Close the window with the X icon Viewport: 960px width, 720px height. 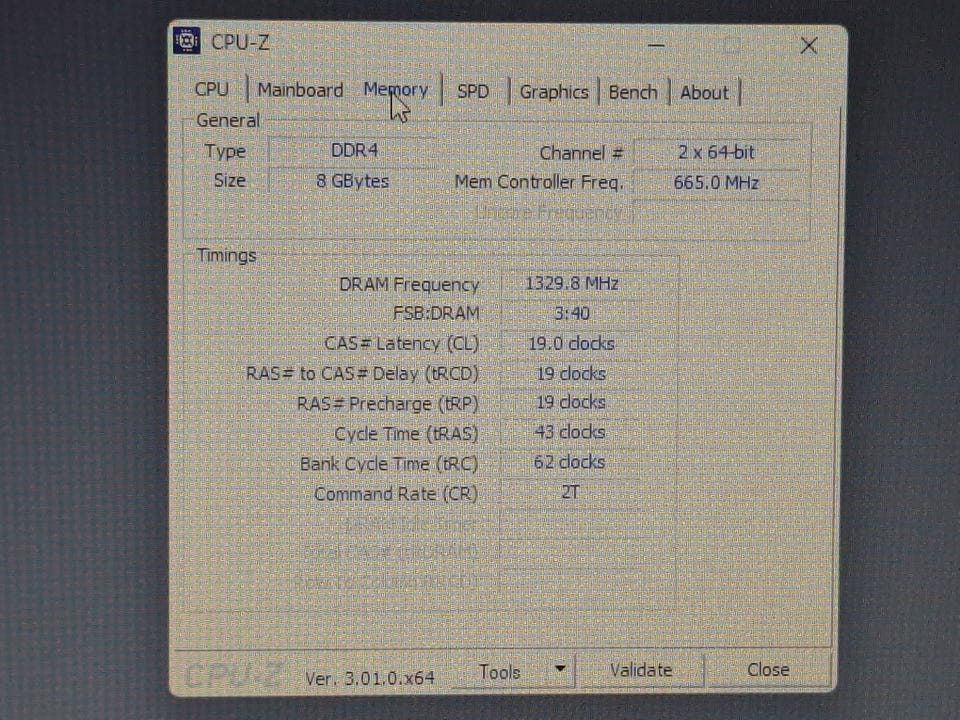[x=809, y=45]
